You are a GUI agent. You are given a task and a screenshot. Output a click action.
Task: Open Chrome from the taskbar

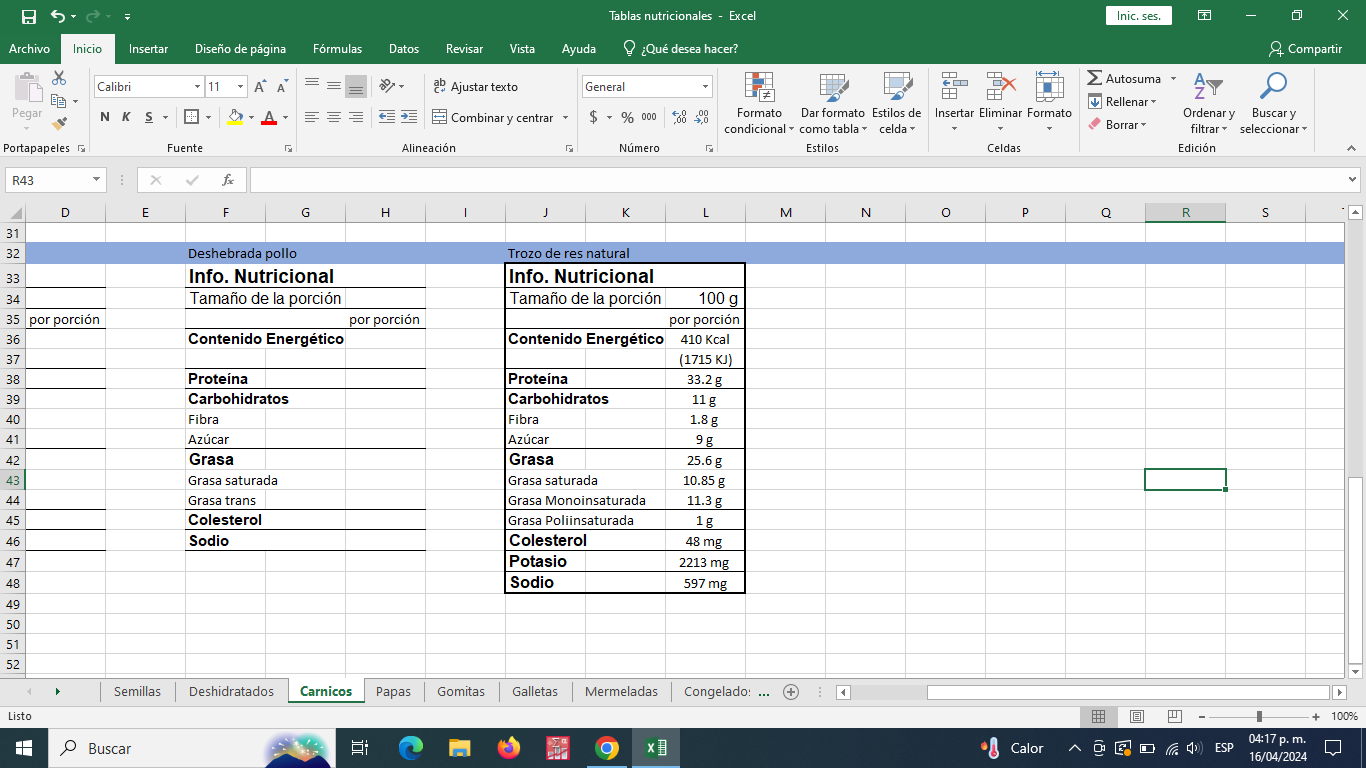coord(606,747)
